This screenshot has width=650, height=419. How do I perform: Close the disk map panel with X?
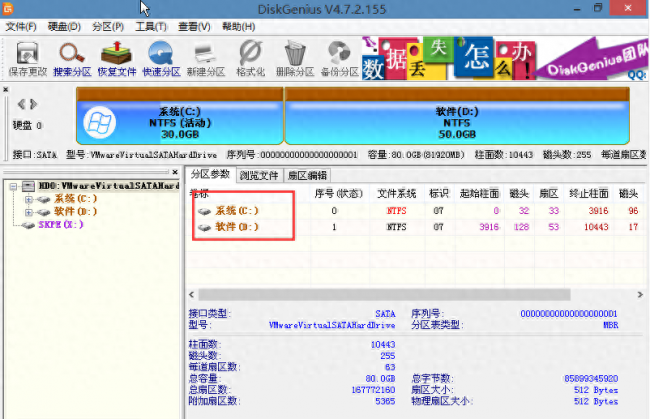click(6, 89)
